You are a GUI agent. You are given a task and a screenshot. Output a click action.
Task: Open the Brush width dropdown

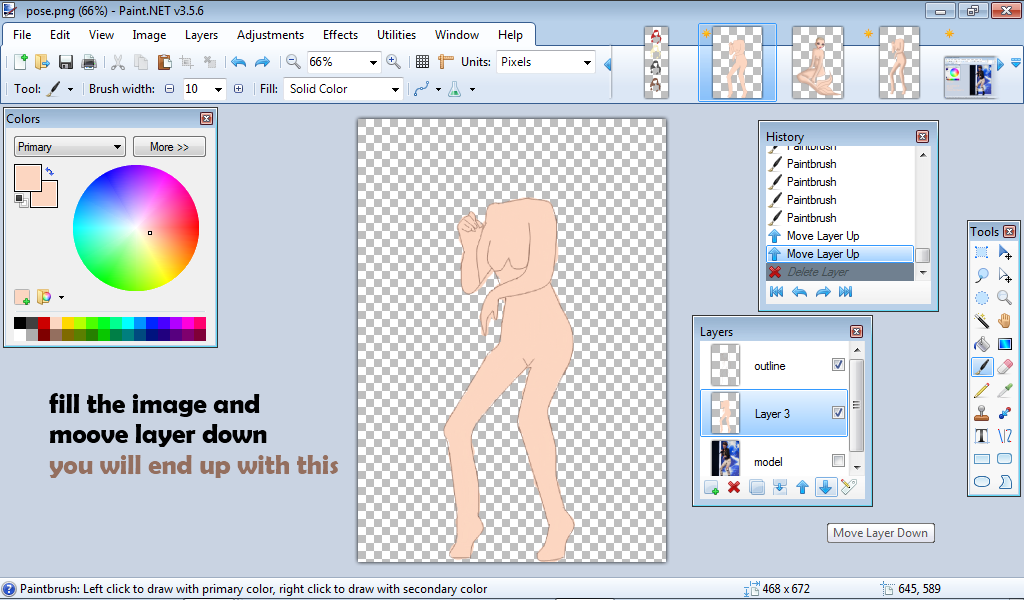pos(218,89)
